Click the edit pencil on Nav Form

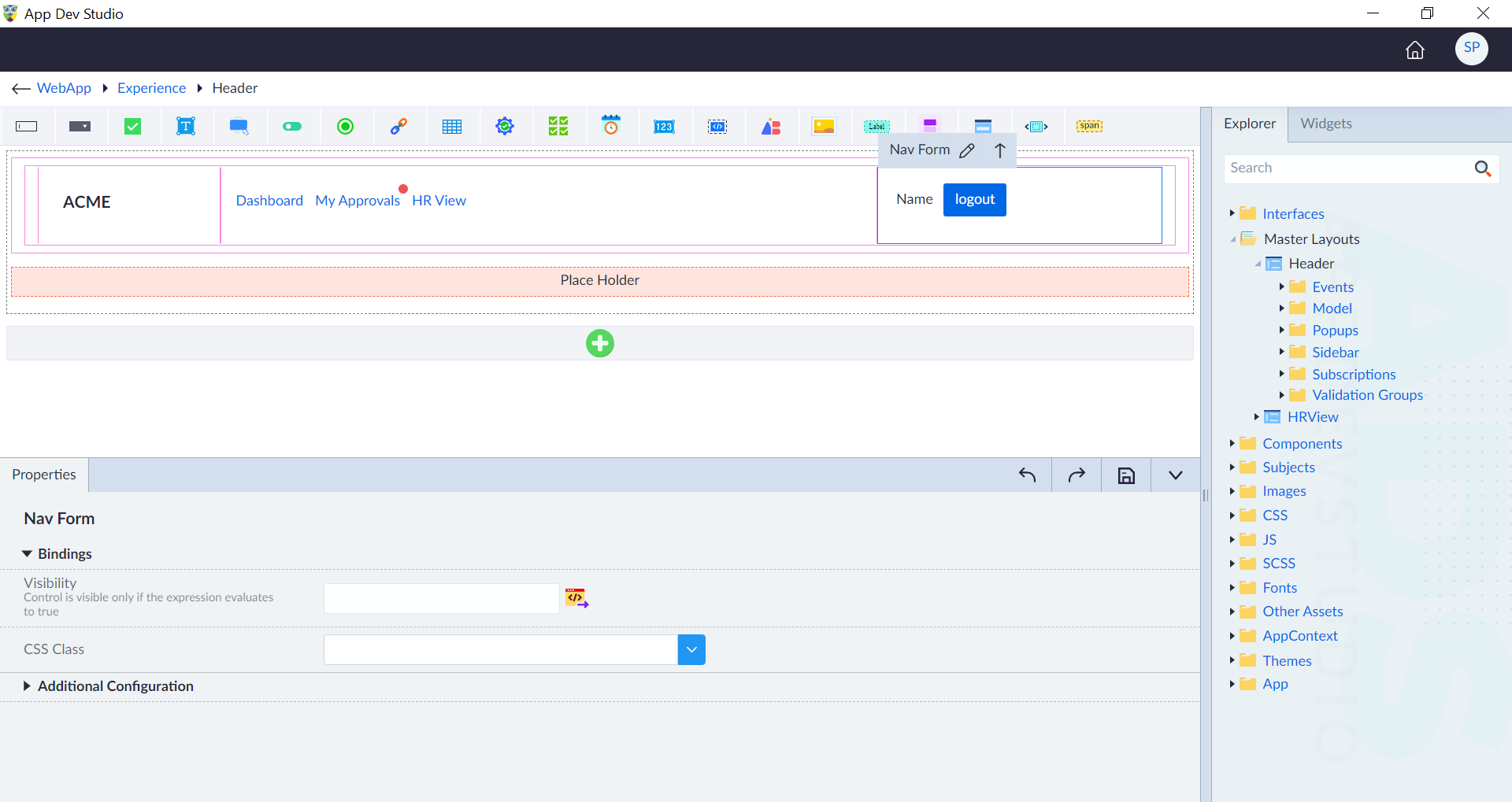click(967, 150)
